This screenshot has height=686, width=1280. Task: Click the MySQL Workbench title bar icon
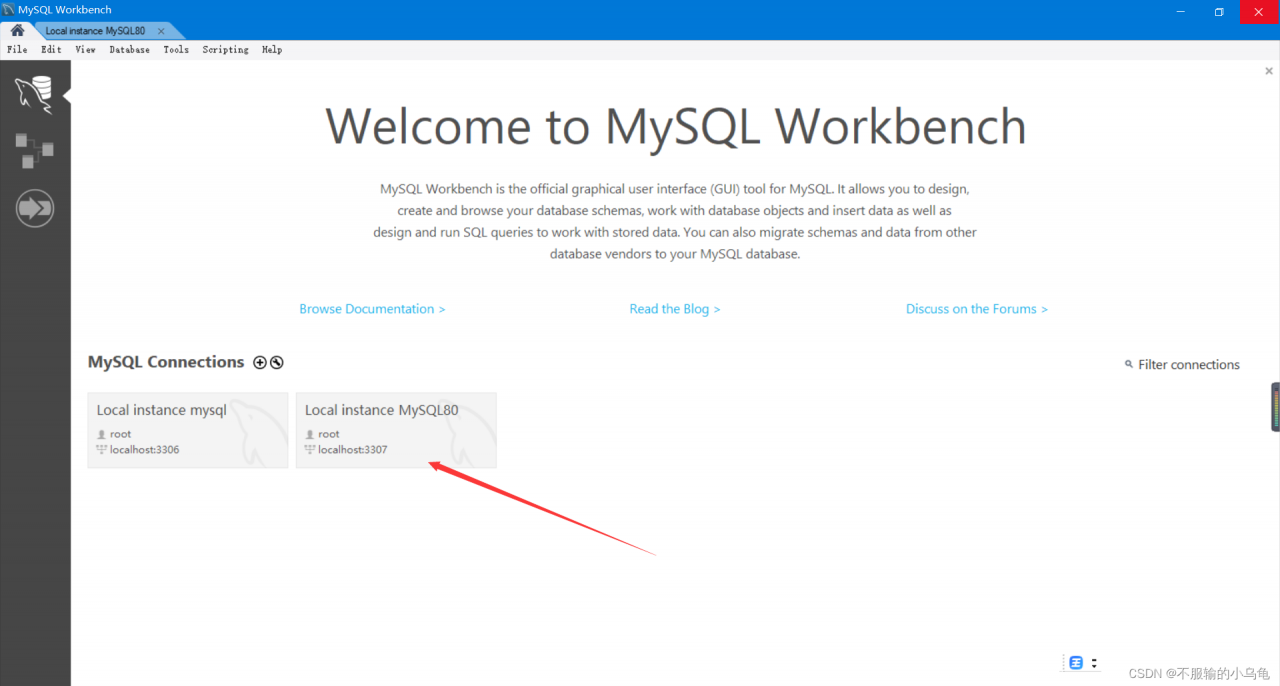9,10
